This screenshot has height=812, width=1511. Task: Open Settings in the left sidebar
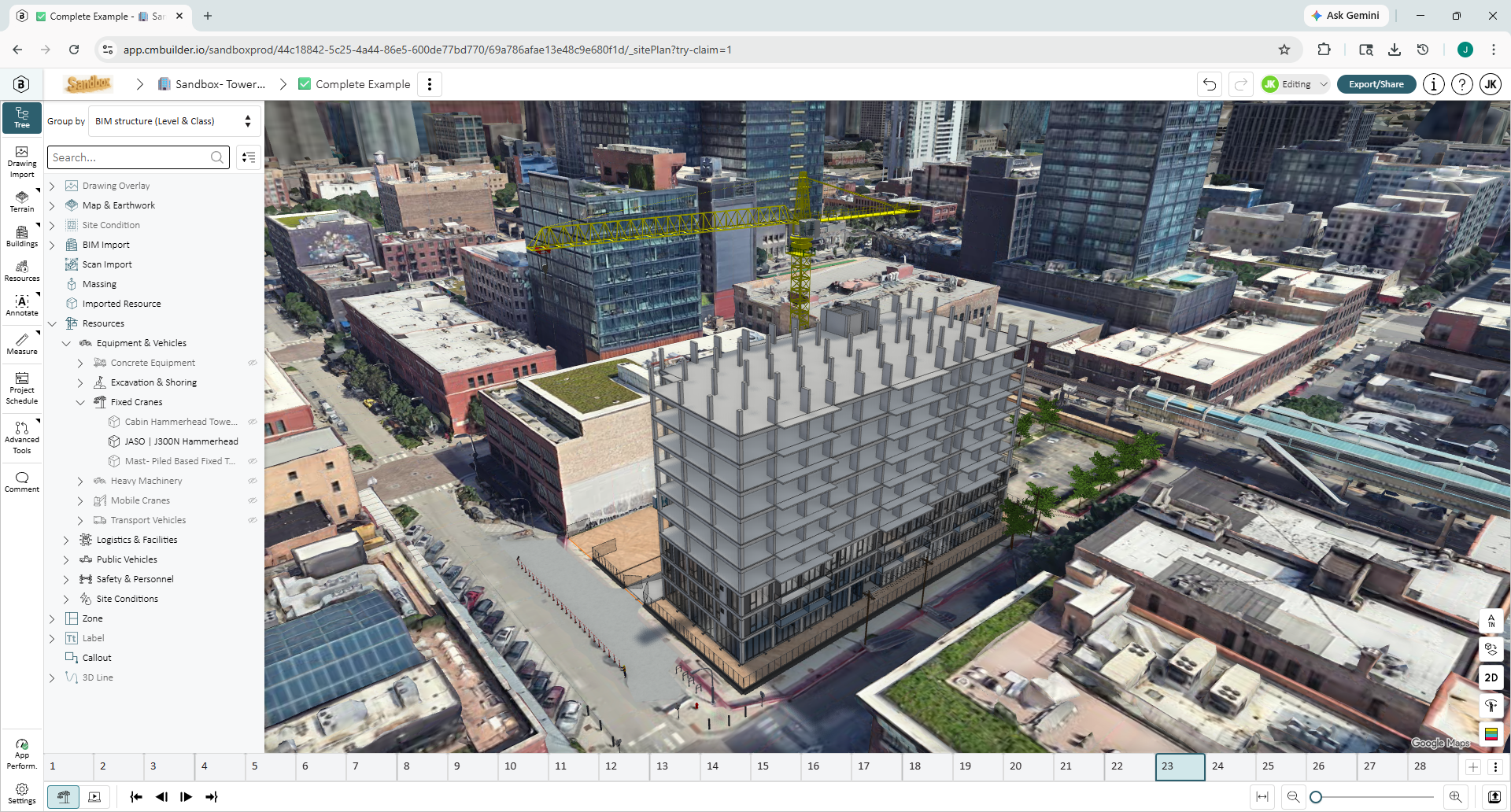[x=22, y=793]
